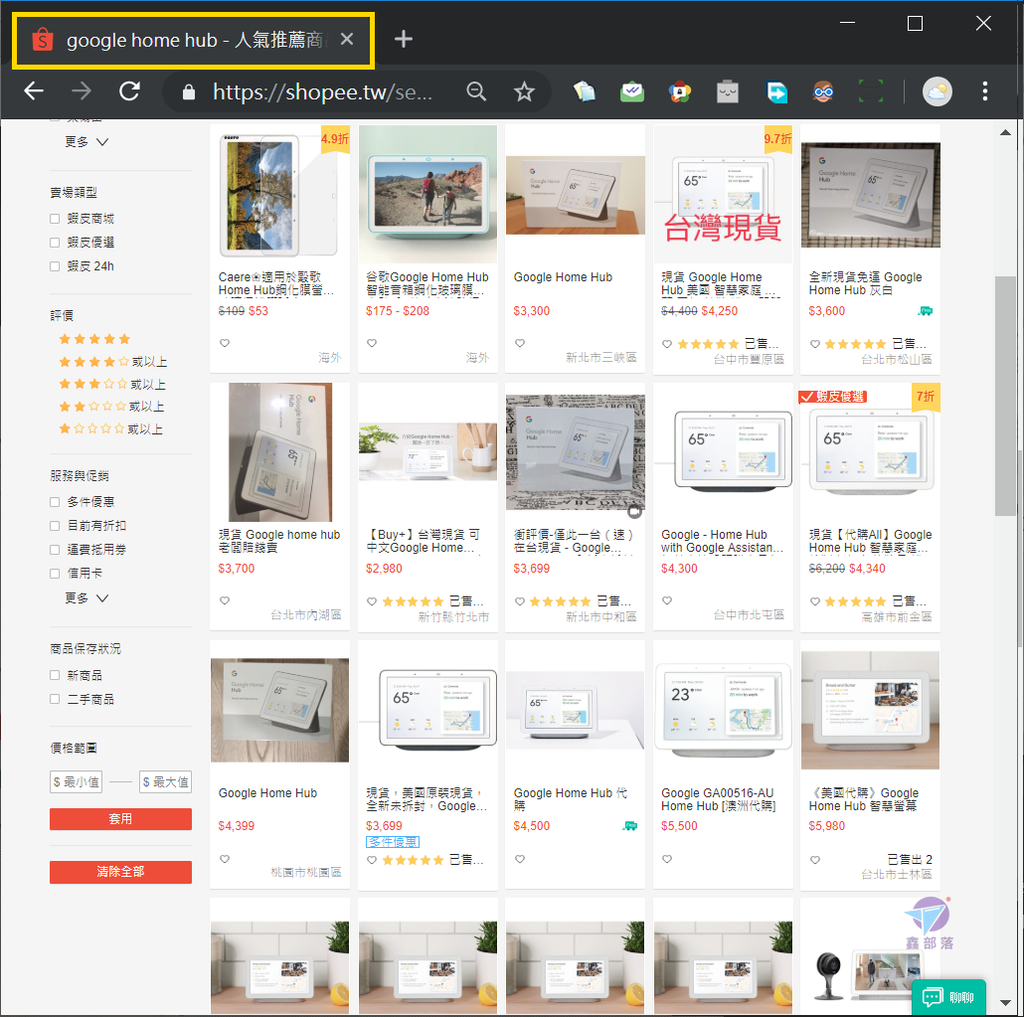Select the 新商品 condition checkbox
Screen dimensions: 1024x1017
tap(55, 675)
